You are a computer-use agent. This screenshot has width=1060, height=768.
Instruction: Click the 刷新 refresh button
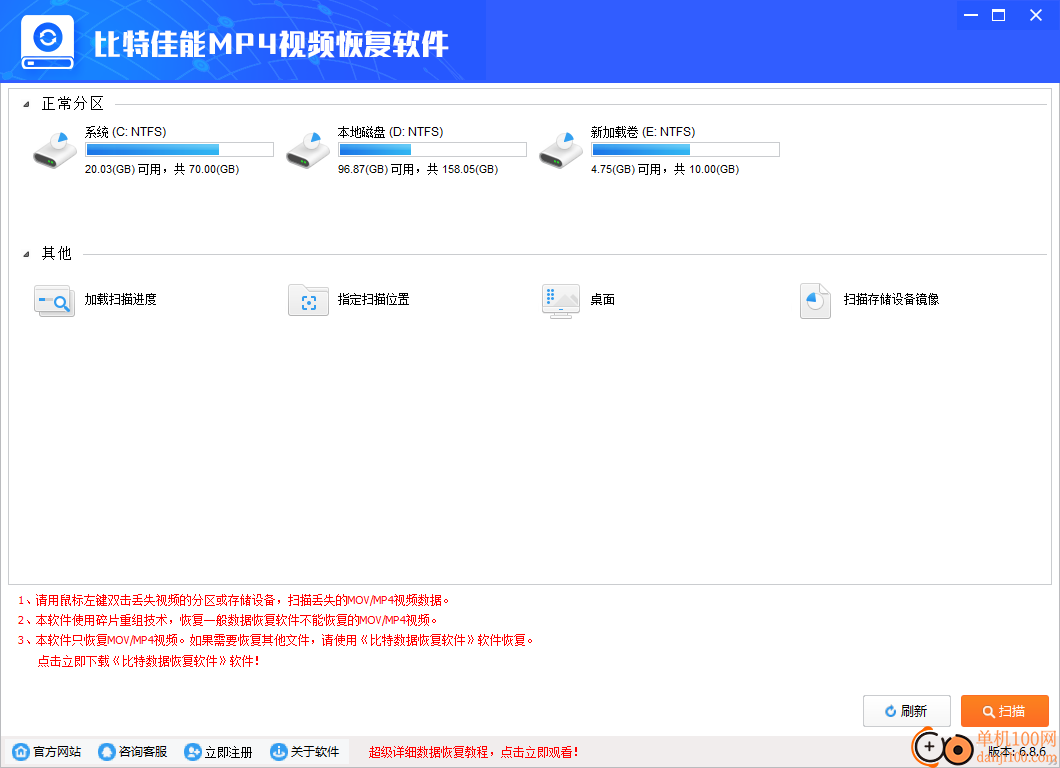(907, 711)
